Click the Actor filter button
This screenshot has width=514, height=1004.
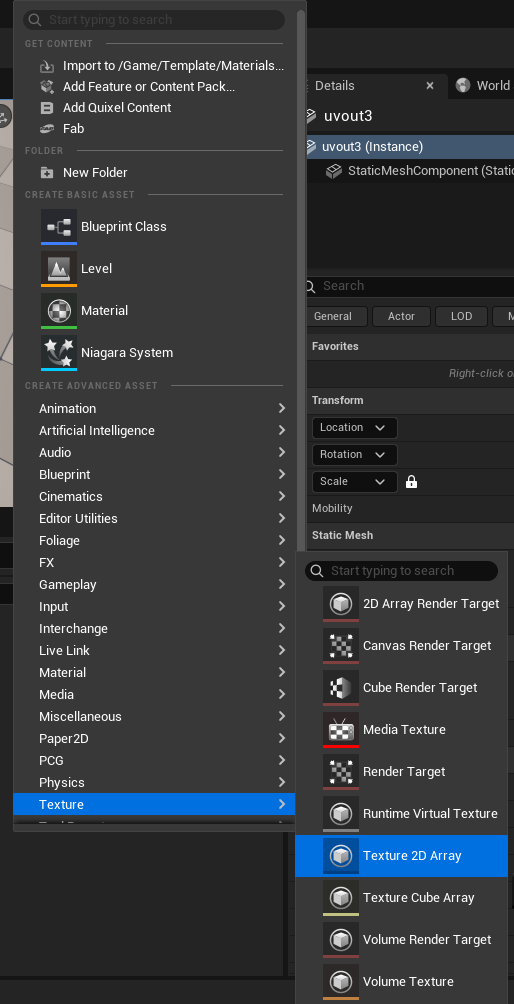401,316
